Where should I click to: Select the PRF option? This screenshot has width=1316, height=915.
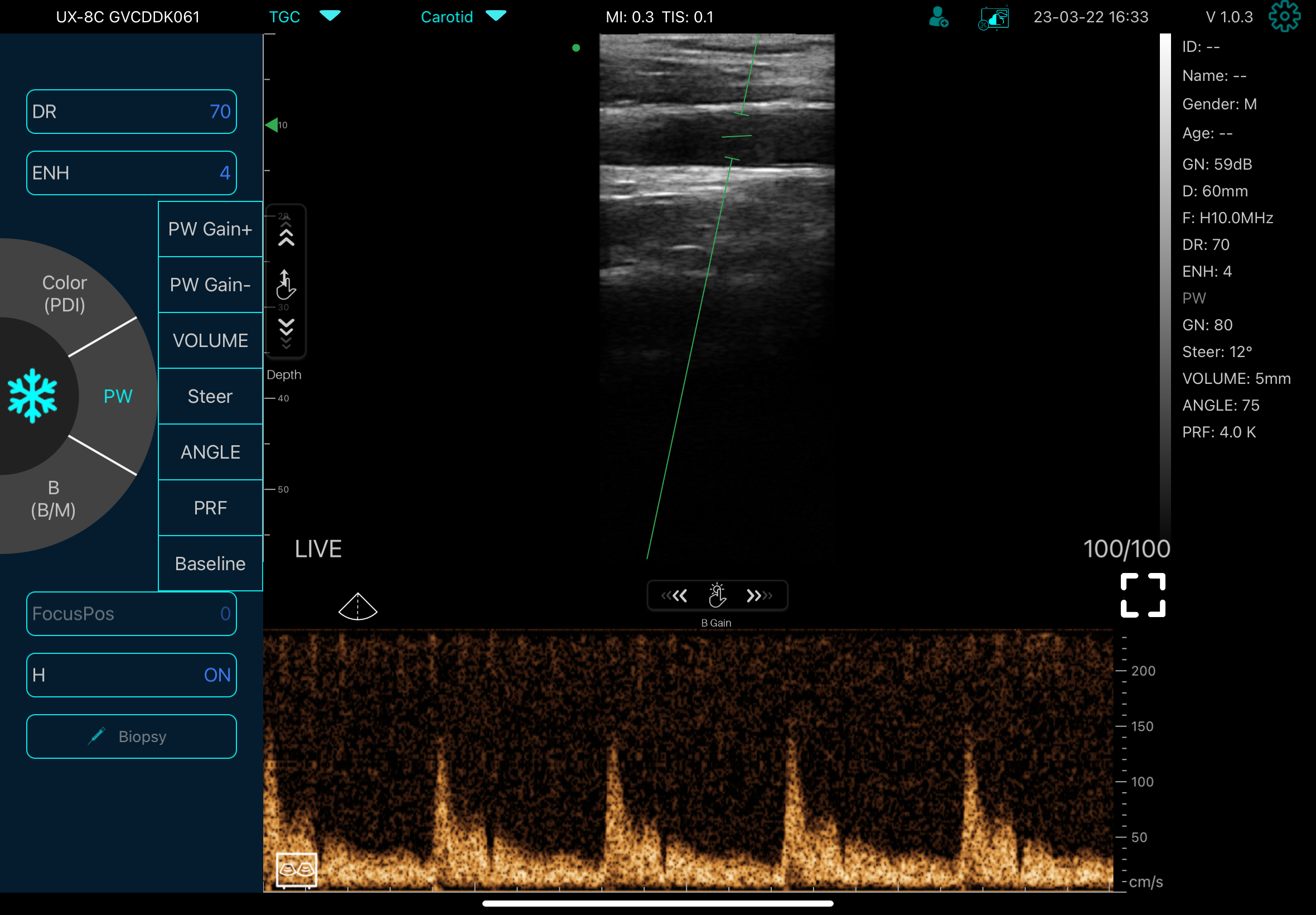tap(210, 508)
